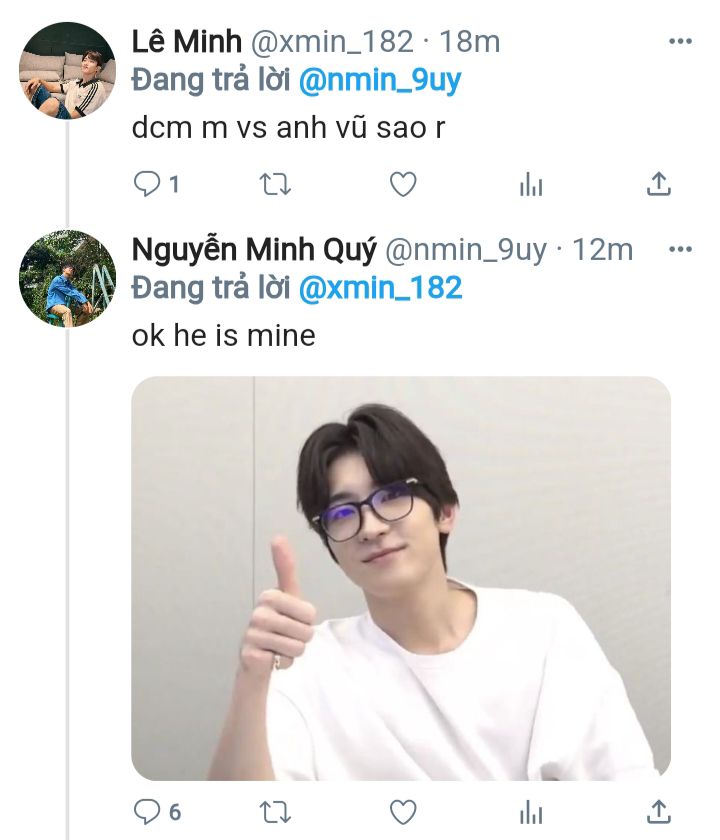Like Nguyễn Minh Quý's tweet
Viewport: 720px width, 840px height.
(x=403, y=809)
